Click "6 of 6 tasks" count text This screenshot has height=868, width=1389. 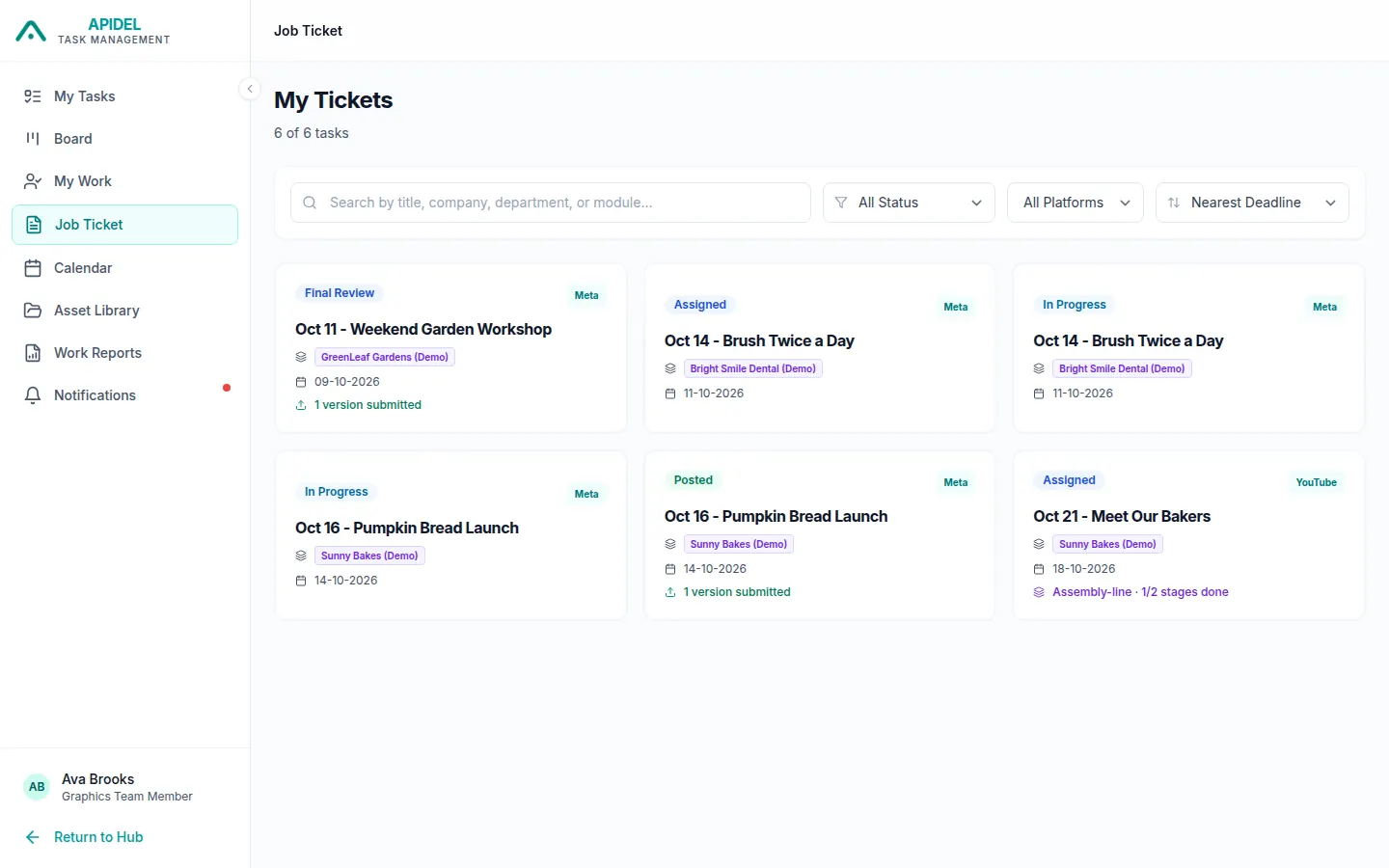click(312, 133)
